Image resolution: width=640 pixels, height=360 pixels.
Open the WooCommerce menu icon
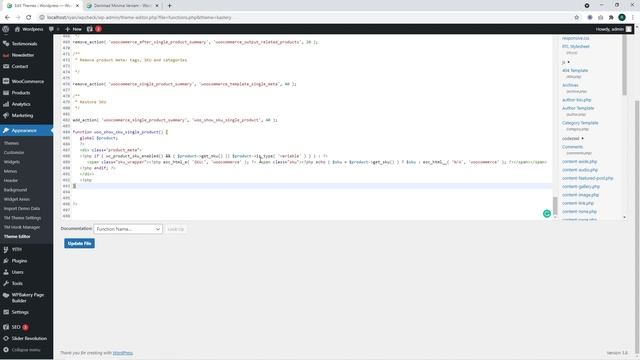[6, 81]
